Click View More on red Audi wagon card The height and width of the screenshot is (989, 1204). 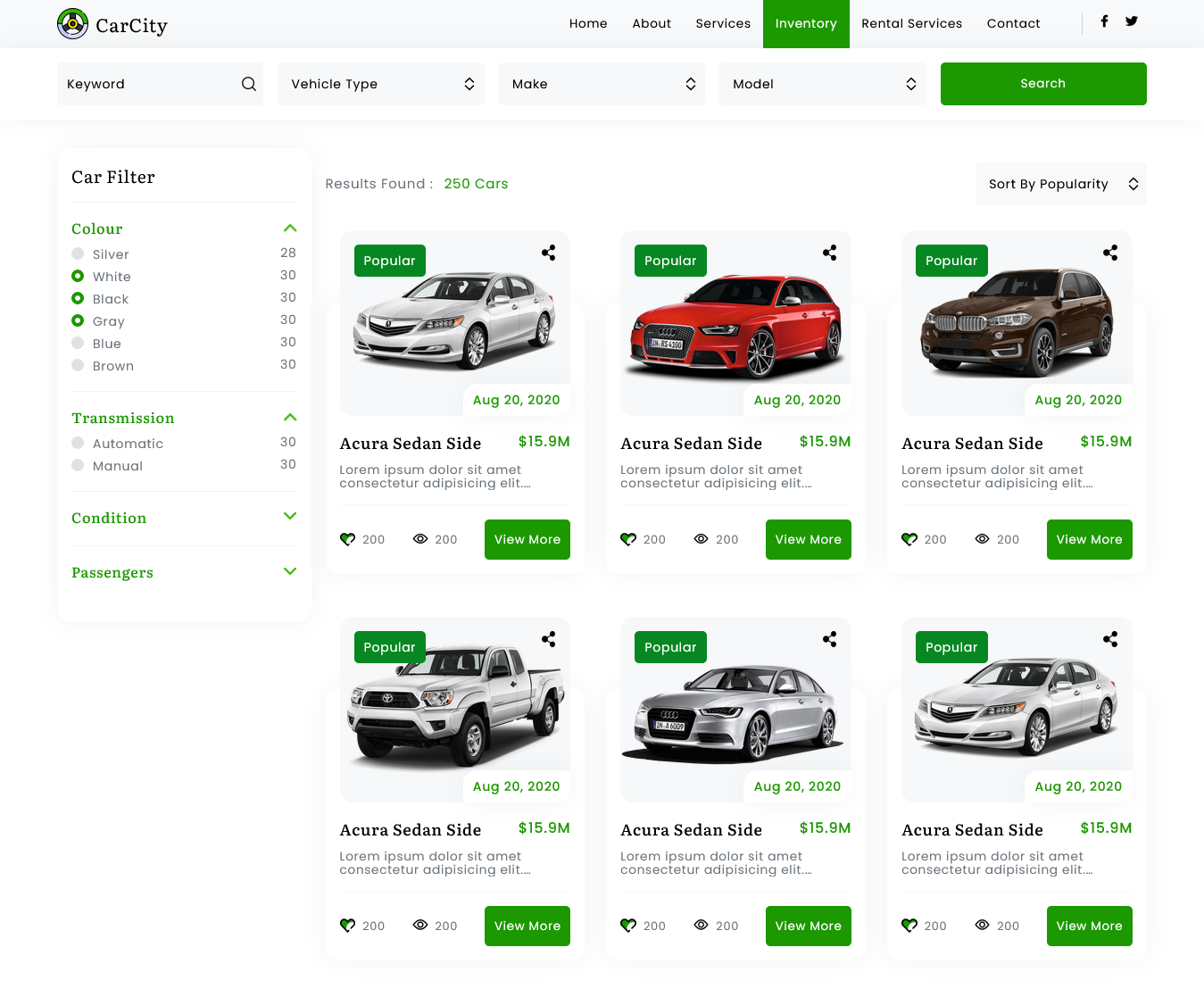[x=809, y=539]
